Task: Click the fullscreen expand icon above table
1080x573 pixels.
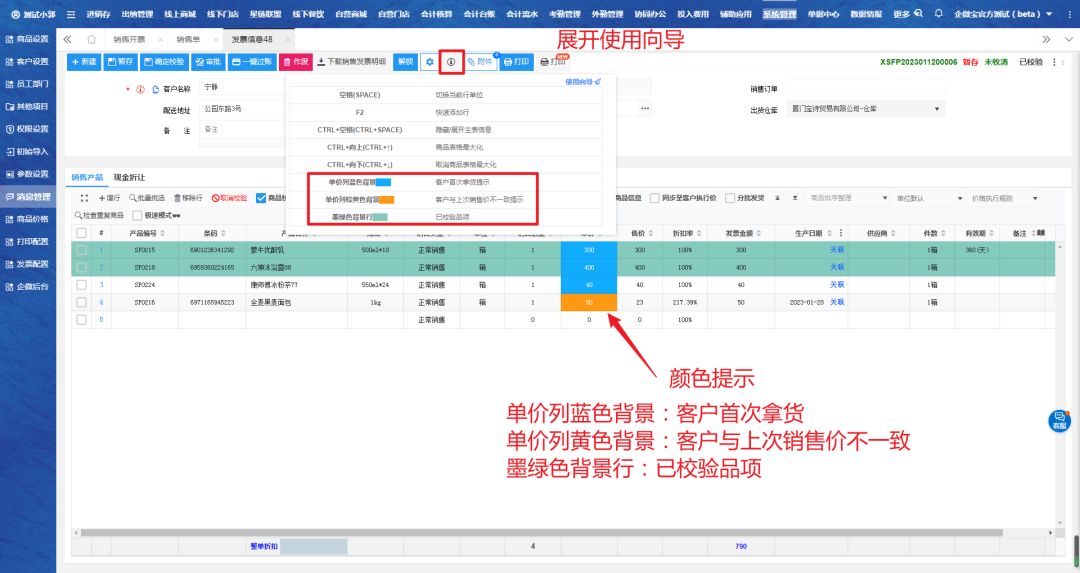Action: [84, 198]
